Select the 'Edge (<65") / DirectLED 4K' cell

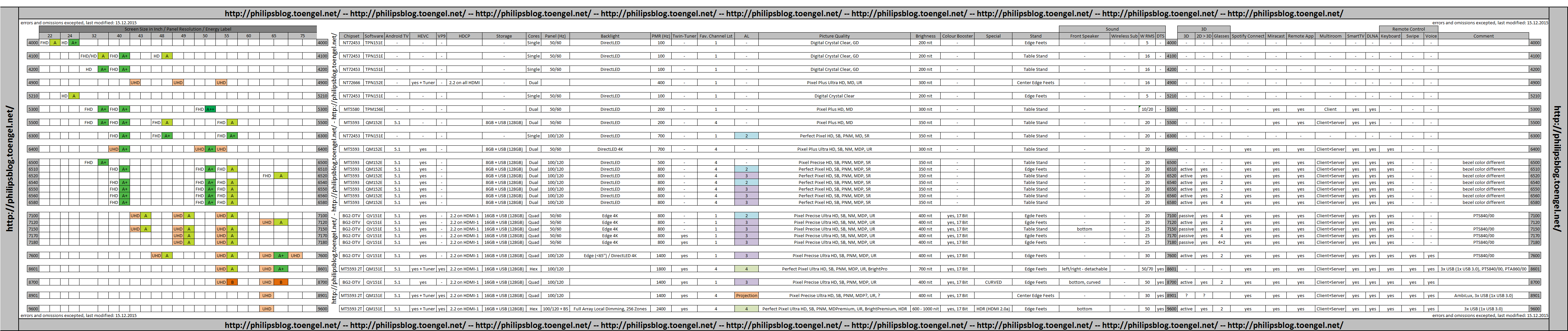click(x=610, y=256)
